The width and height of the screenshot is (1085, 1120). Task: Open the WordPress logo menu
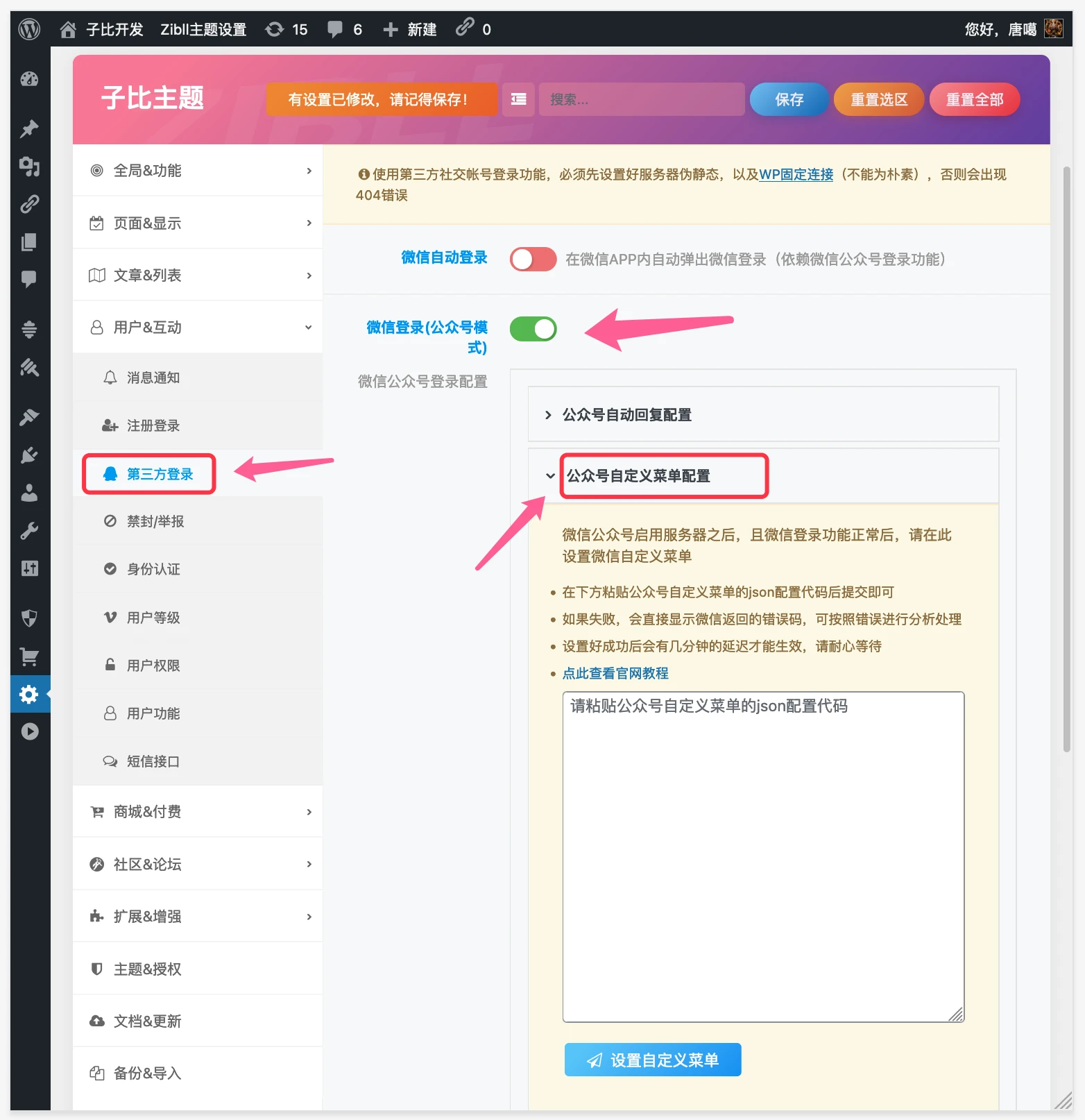(x=29, y=29)
